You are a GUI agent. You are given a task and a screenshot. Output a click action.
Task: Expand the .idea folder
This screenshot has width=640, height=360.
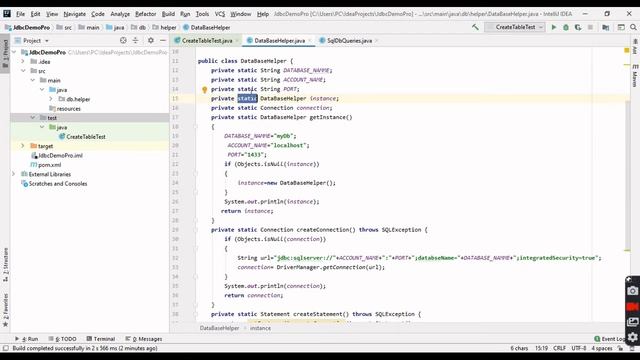pos(23,62)
